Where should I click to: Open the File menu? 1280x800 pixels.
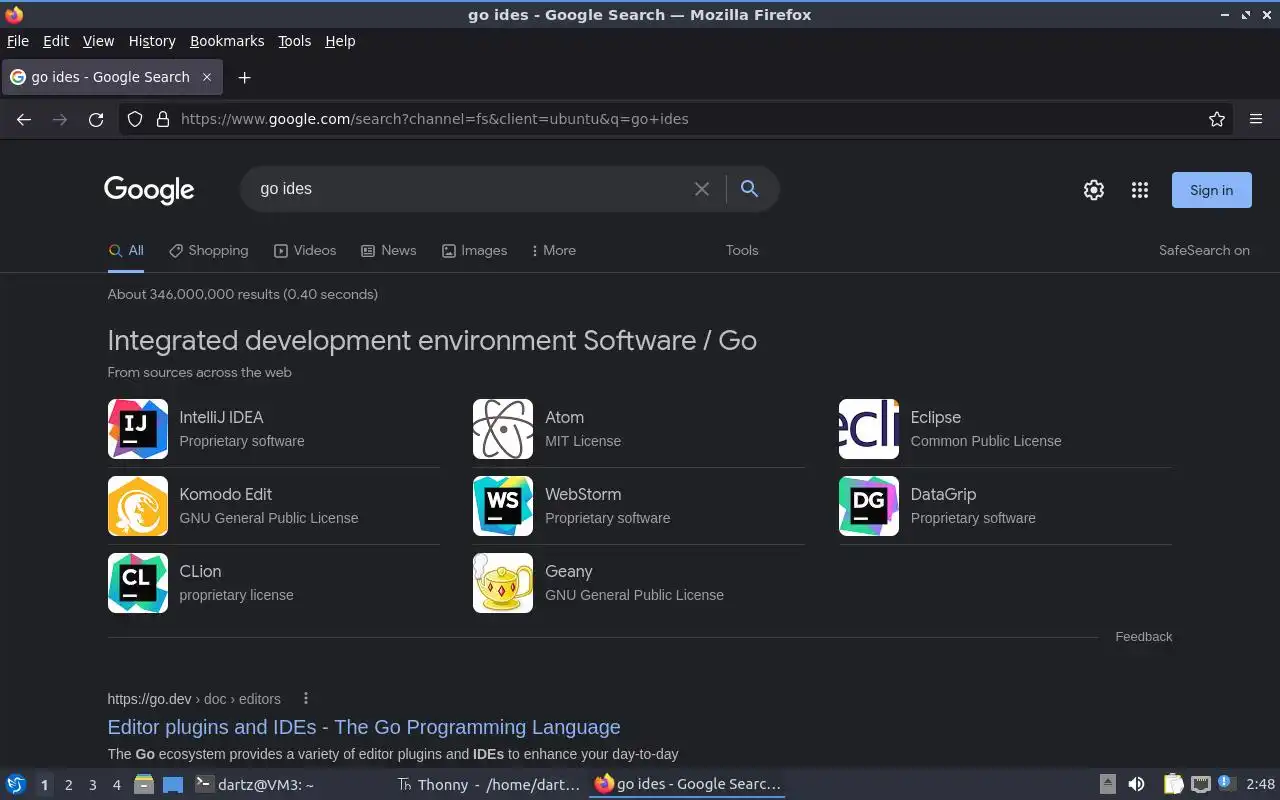tap(18, 41)
